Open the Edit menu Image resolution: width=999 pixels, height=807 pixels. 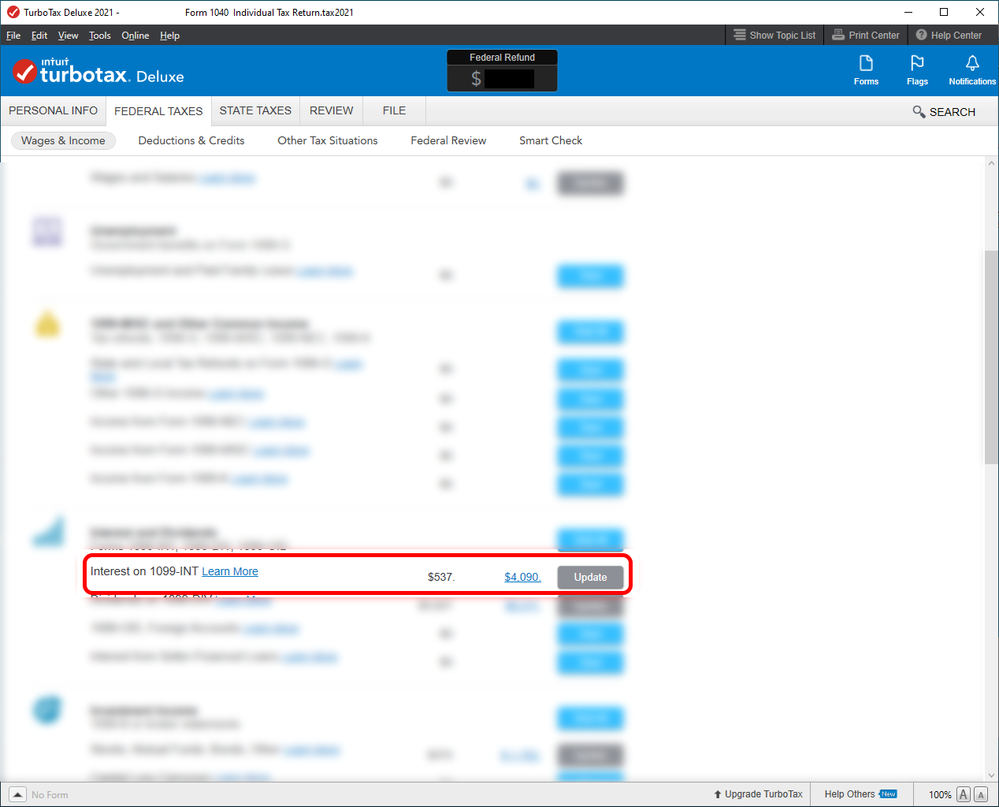[40, 36]
